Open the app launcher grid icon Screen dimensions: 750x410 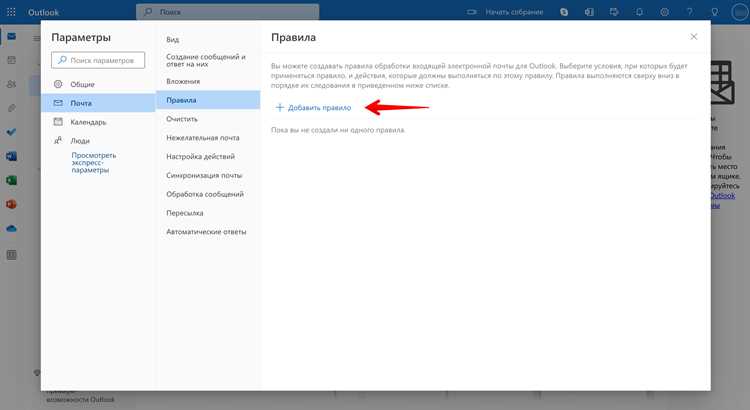(x=11, y=12)
